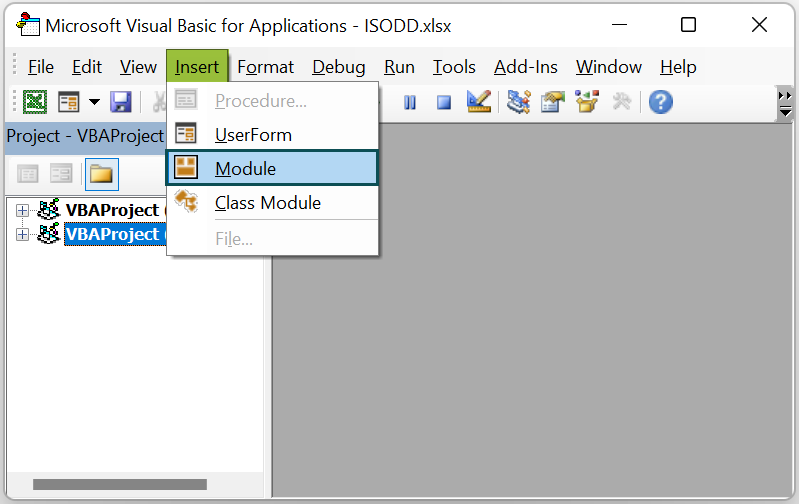Open the Format menu

coord(265,67)
